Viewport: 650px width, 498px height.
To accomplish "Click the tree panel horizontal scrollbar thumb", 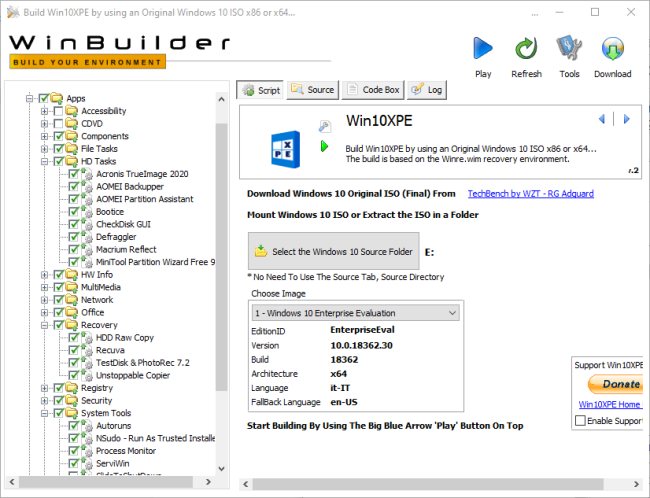I will point(106,482).
